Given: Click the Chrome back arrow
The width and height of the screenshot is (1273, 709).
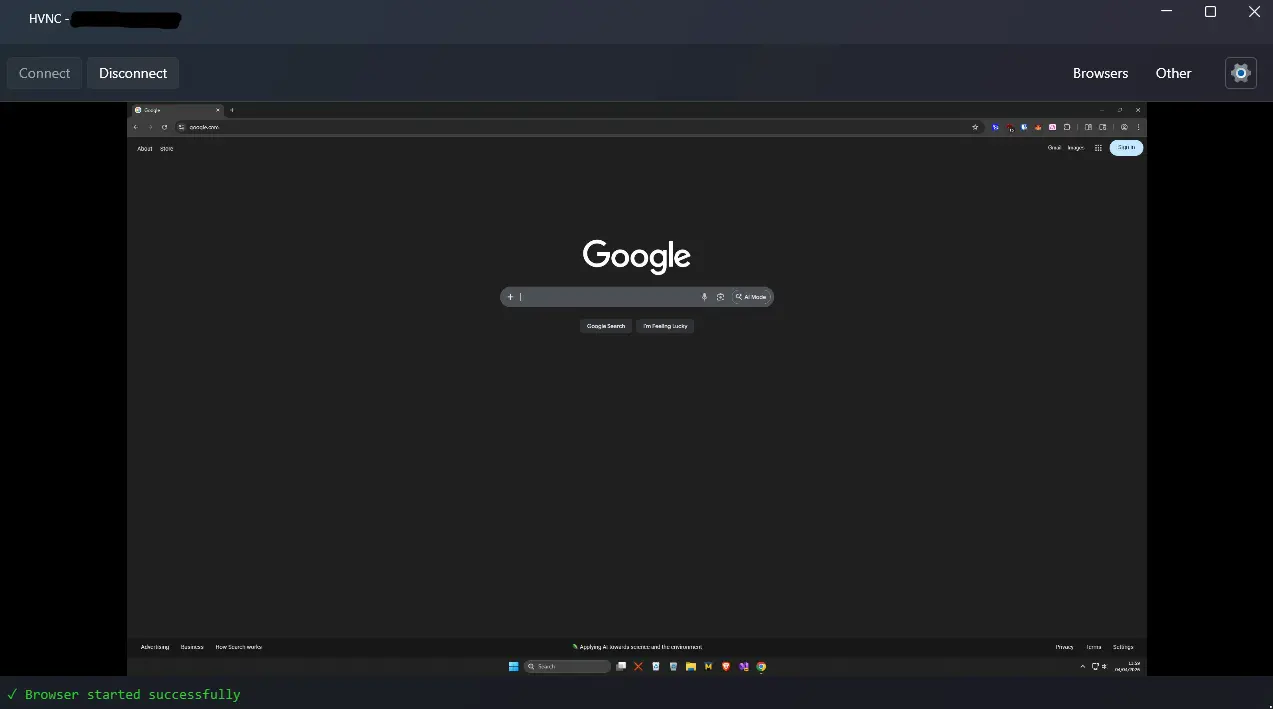Looking at the screenshot, I should [x=136, y=127].
